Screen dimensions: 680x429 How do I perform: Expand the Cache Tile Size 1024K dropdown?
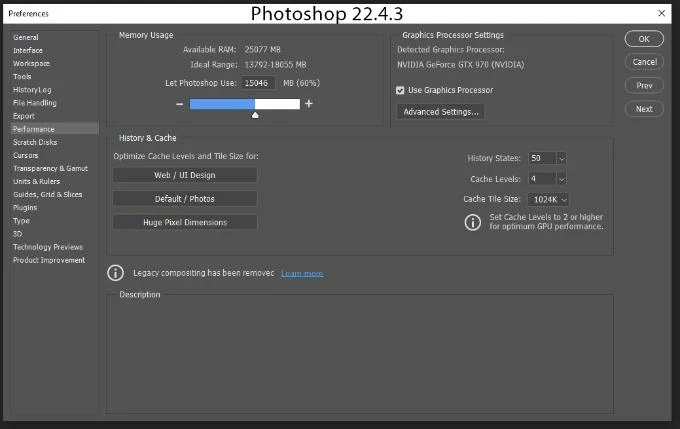548,200
